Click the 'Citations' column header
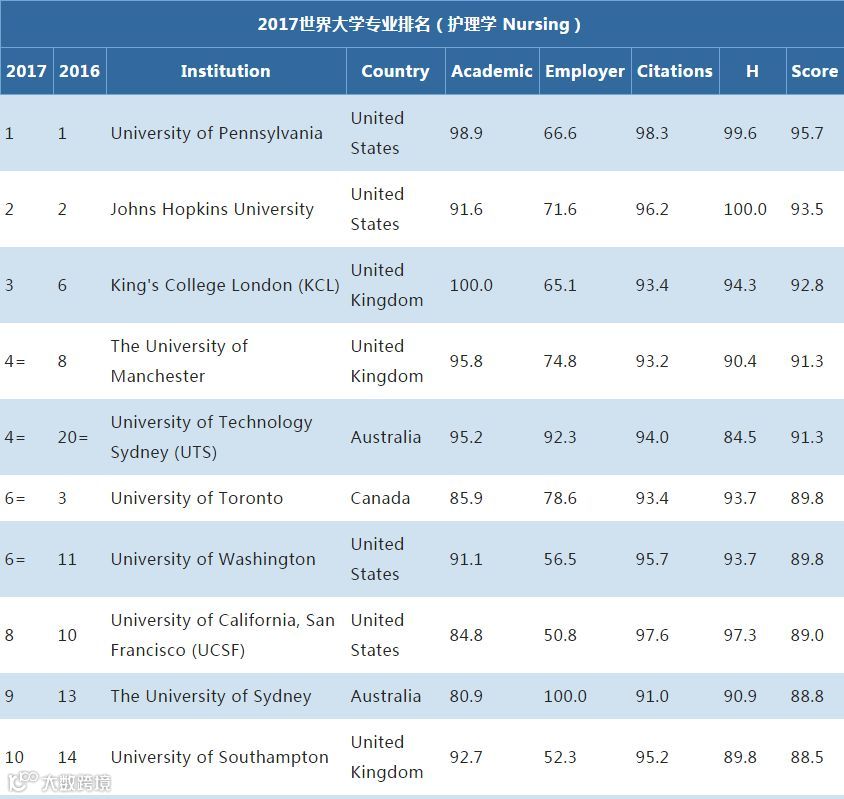The image size is (844, 799). coord(675,71)
